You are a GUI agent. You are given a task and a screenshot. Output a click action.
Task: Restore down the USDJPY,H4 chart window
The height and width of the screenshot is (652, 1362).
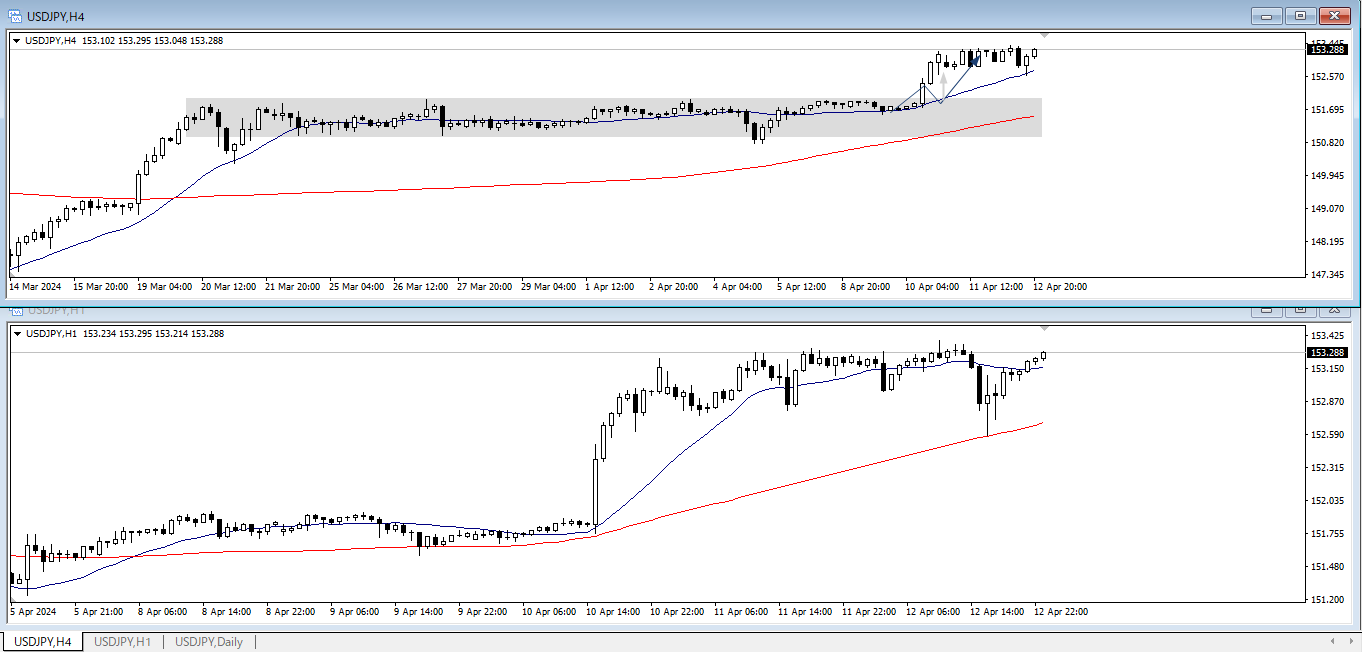pos(1301,15)
